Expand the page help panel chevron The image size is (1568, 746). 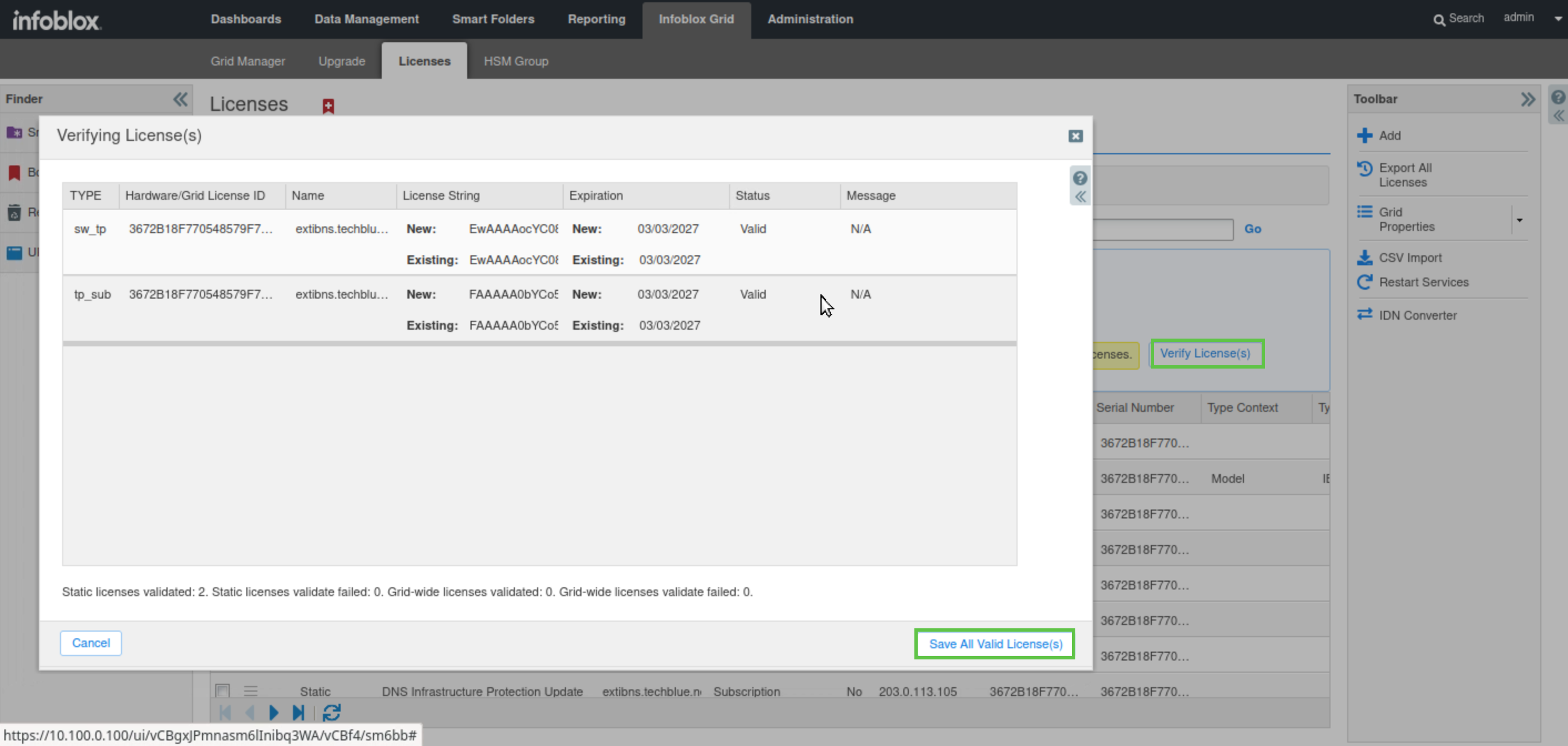tap(1557, 115)
